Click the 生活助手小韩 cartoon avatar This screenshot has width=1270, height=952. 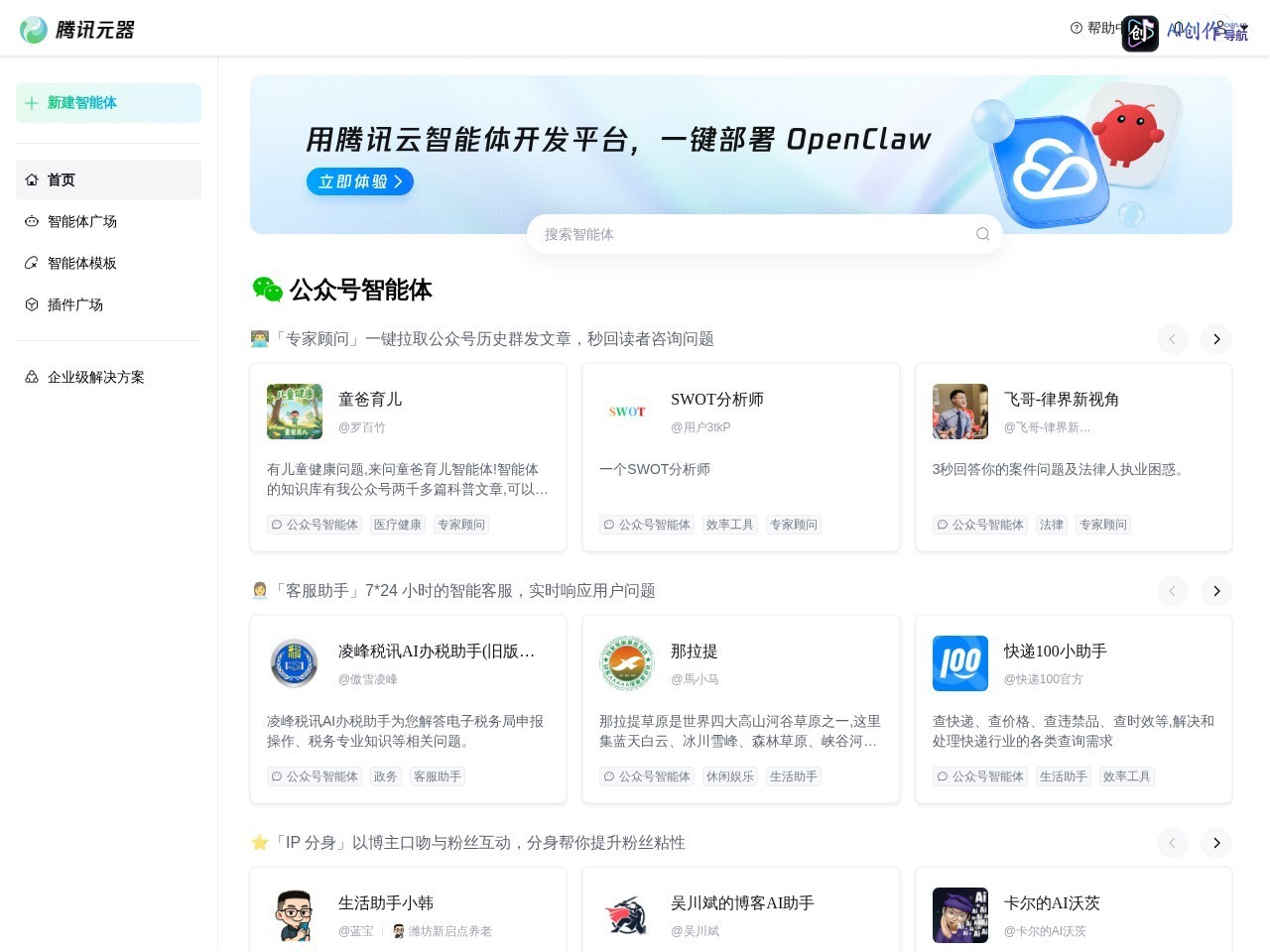pos(295,915)
